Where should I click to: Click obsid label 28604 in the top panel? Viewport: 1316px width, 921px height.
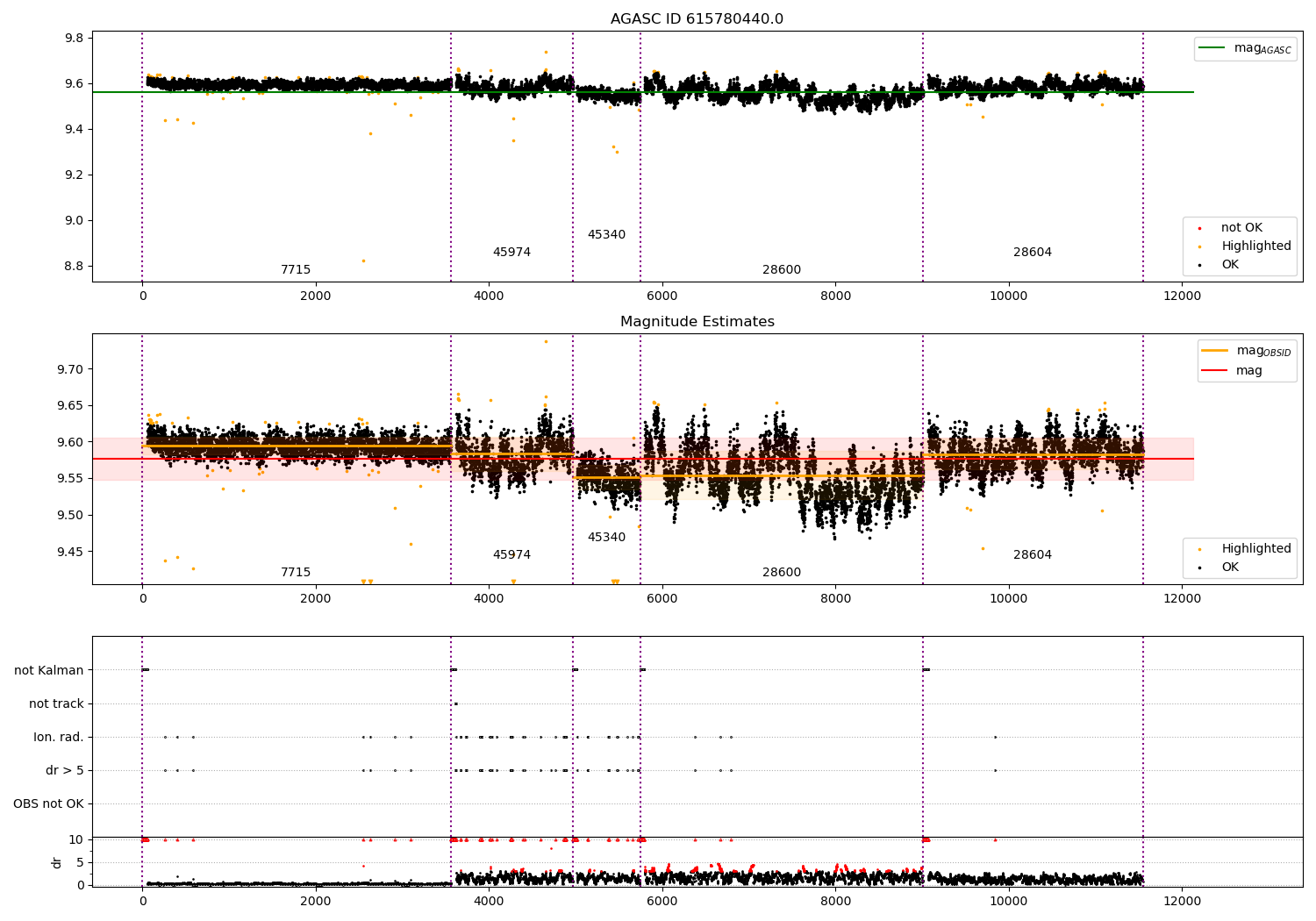tap(1033, 253)
